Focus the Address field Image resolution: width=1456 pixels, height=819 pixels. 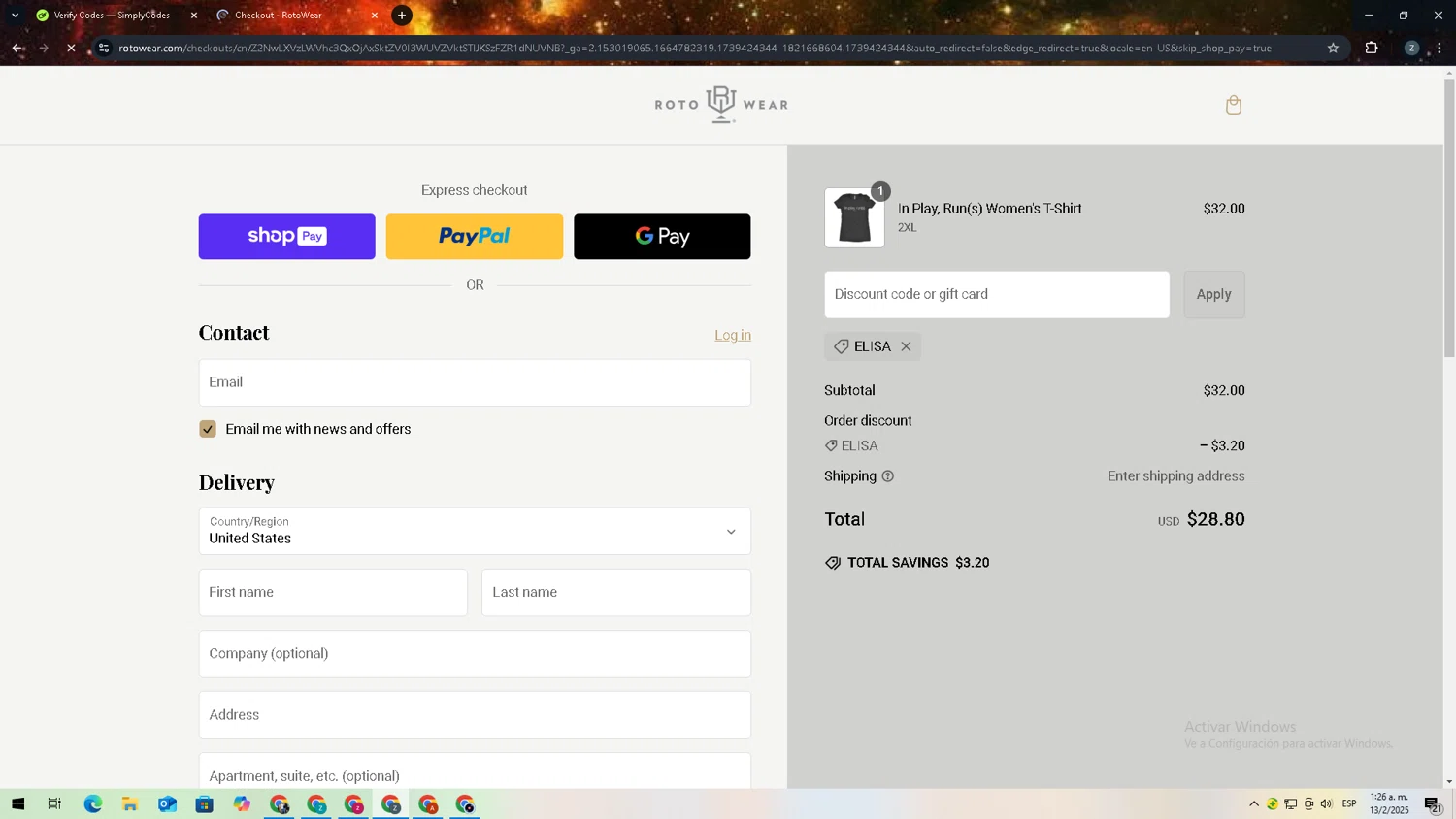tap(475, 715)
